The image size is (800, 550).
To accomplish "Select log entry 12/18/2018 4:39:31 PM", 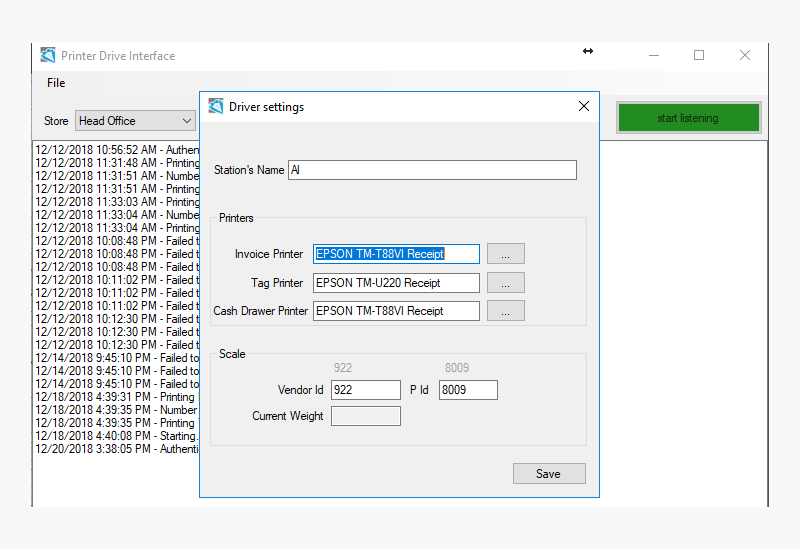I will [x=117, y=397].
